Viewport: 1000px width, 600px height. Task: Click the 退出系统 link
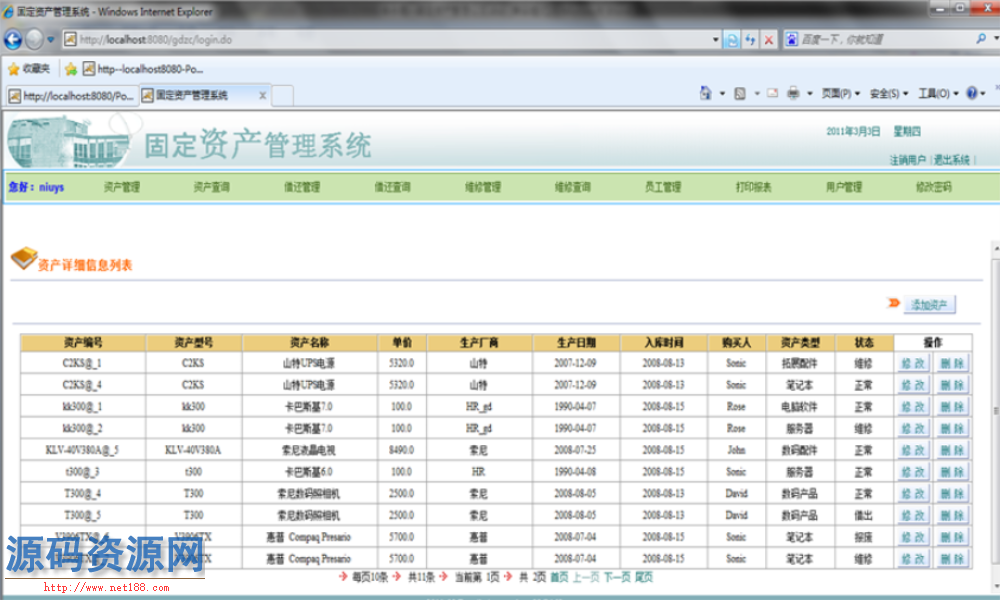point(952,159)
